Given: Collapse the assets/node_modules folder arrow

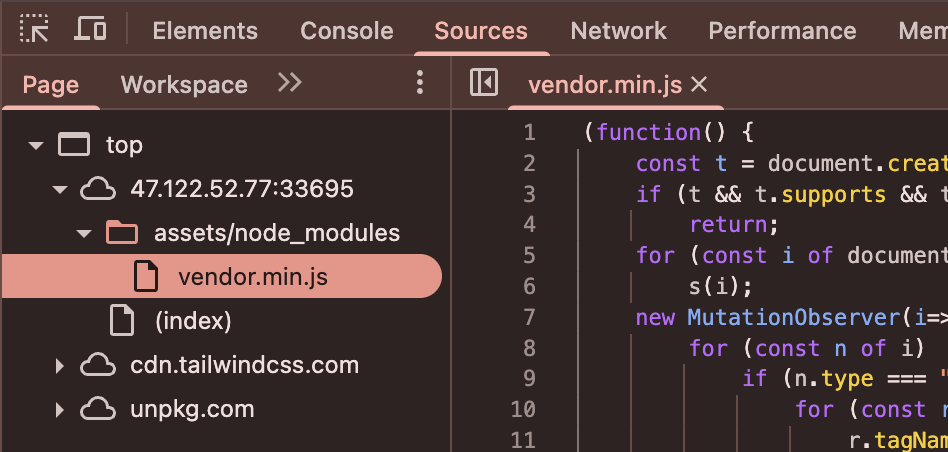Looking at the screenshot, I should [84, 234].
